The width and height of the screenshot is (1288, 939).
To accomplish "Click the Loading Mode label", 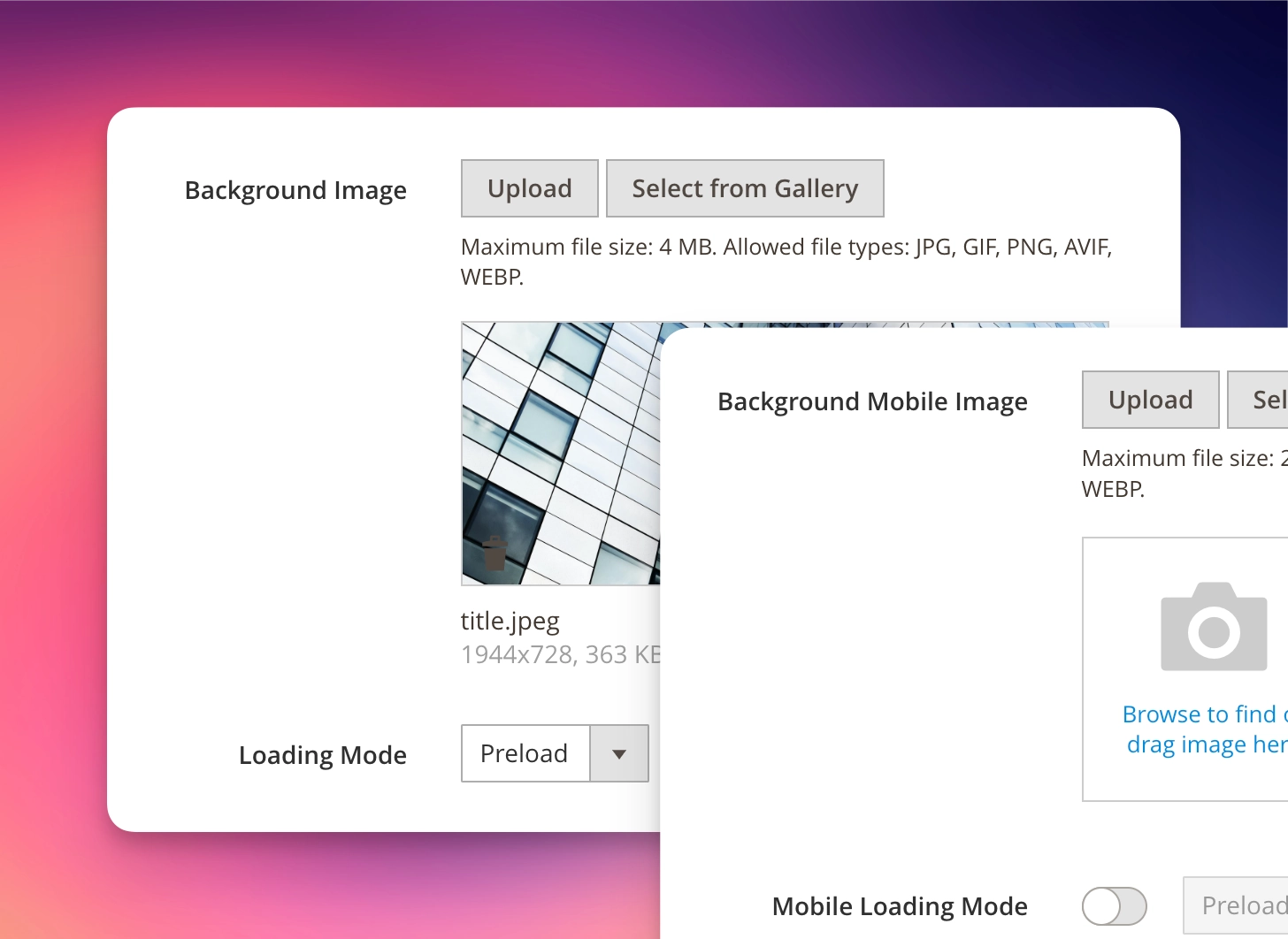I will click(x=323, y=755).
